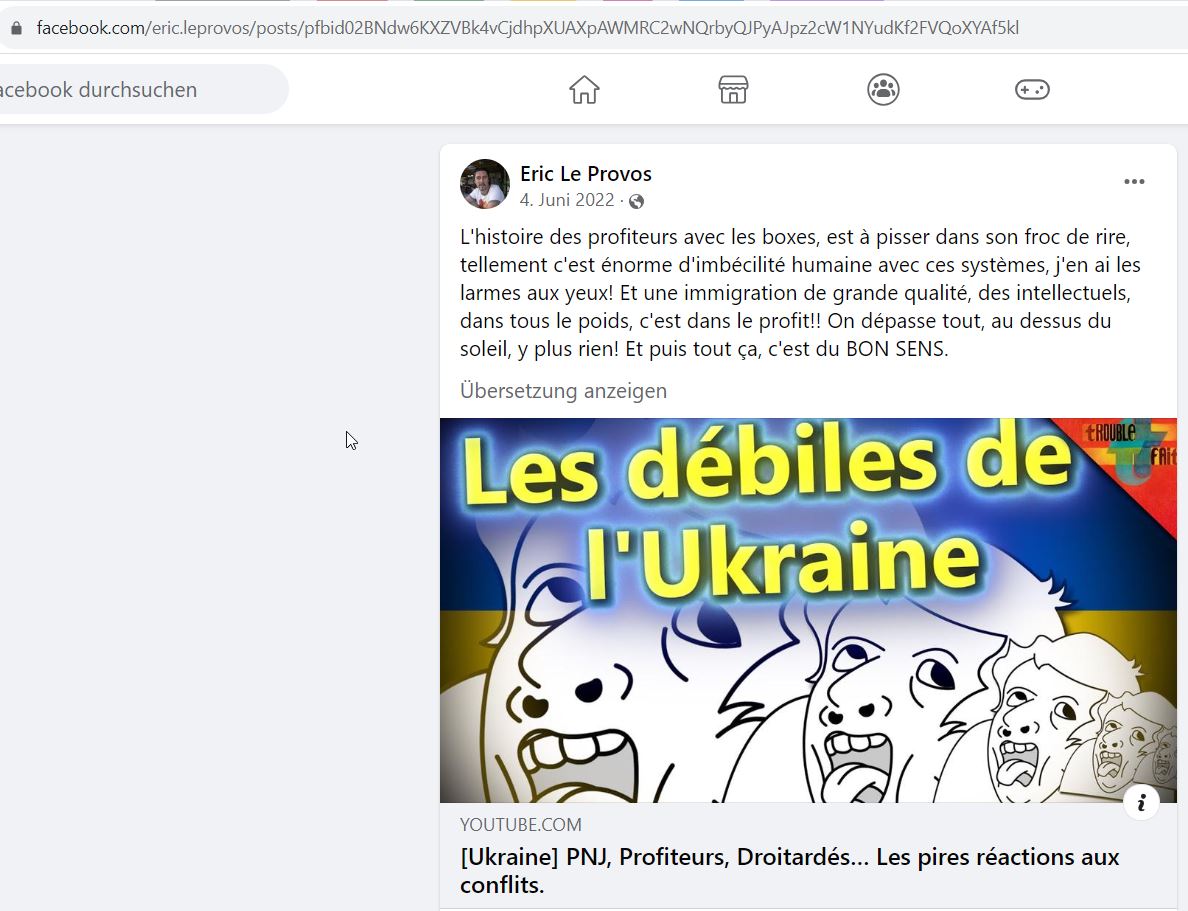Image resolution: width=1188 pixels, height=911 pixels.
Task: Open Eric Le Provos profile picture
Action: coord(485,184)
